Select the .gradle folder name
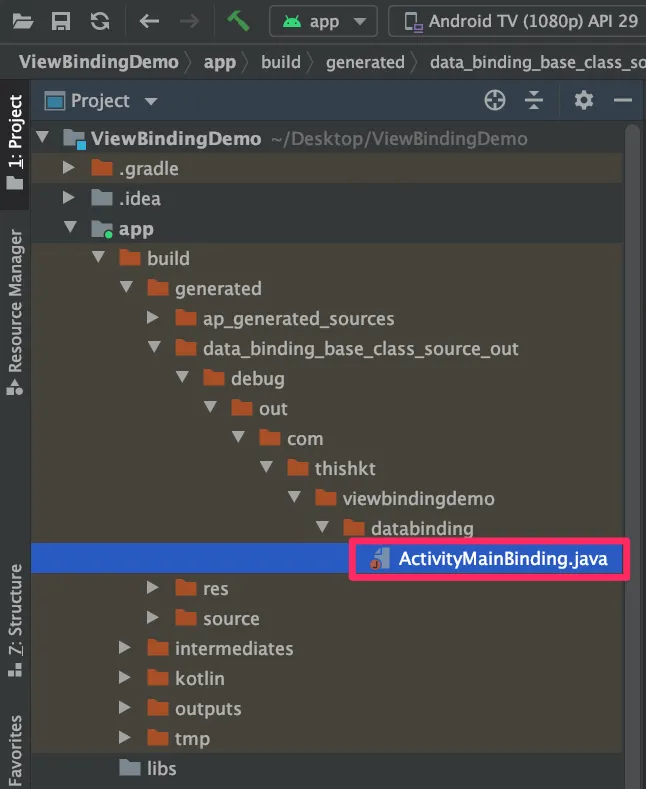Viewport: 646px width, 789px height. pos(149,169)
